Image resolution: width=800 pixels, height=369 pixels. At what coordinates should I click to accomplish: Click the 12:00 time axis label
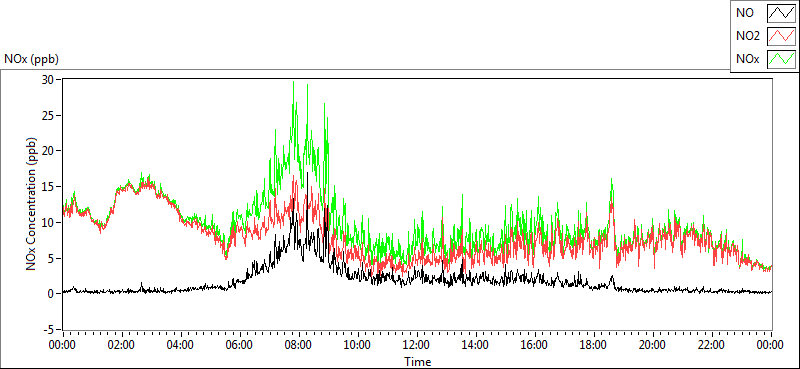[417, 346]
